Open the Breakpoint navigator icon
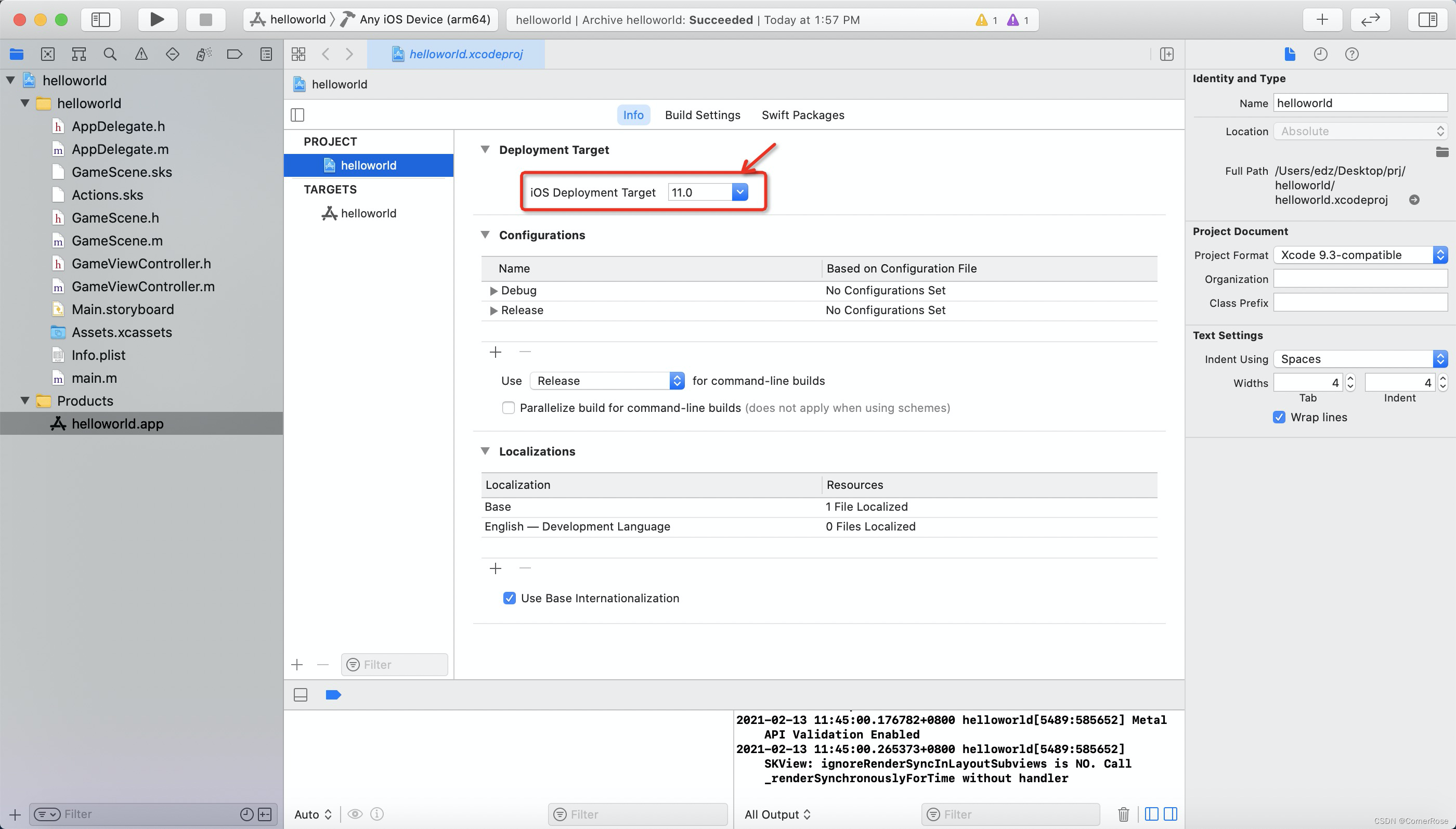The height and width of the screenshot is (829, 1456). [235, 54]
